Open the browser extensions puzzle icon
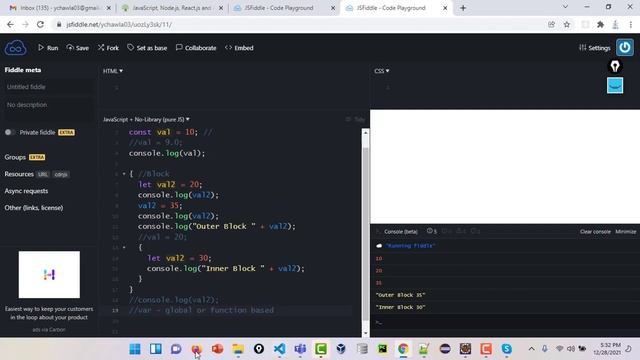The height and width of the screenshot is (360, 640). pos(600,24)
